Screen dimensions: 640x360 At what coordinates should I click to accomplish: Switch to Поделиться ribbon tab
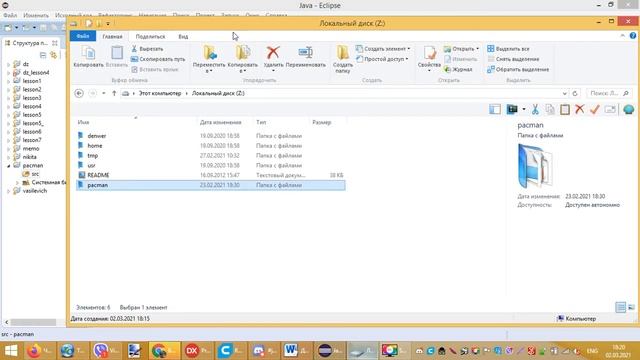tap(150, 36)
